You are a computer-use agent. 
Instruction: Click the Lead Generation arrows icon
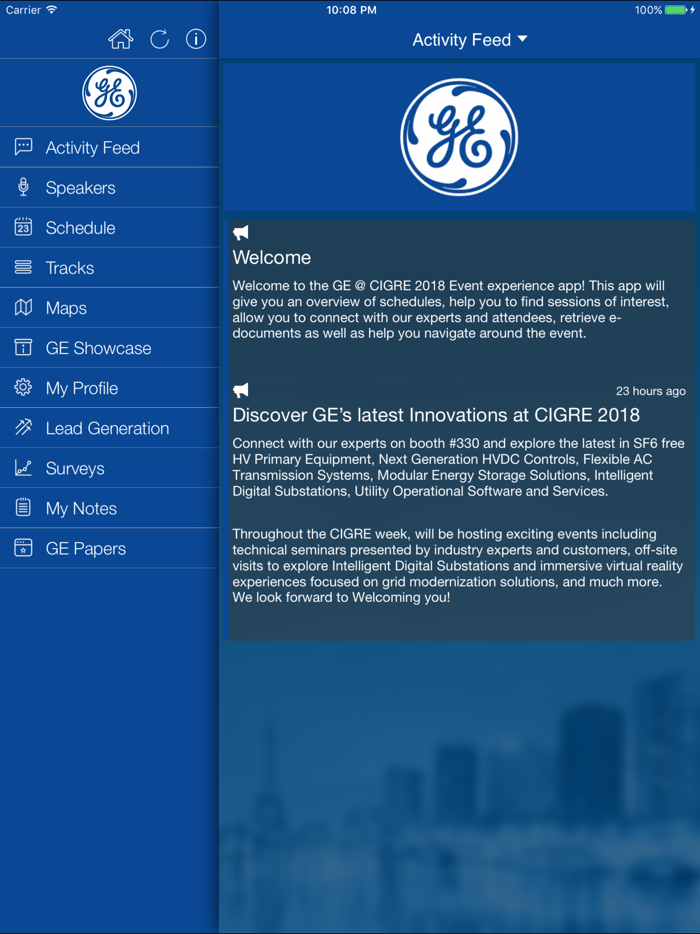(x=23, y=427)
